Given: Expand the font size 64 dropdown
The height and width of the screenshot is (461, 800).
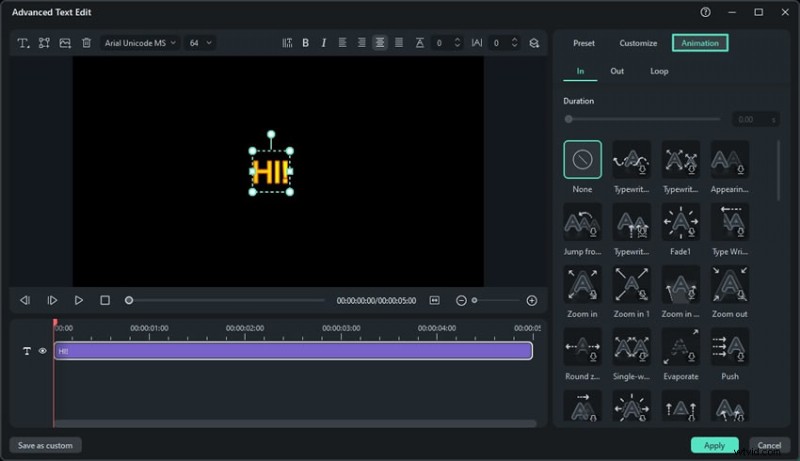Looking at the screenshot, I should 201,43.
